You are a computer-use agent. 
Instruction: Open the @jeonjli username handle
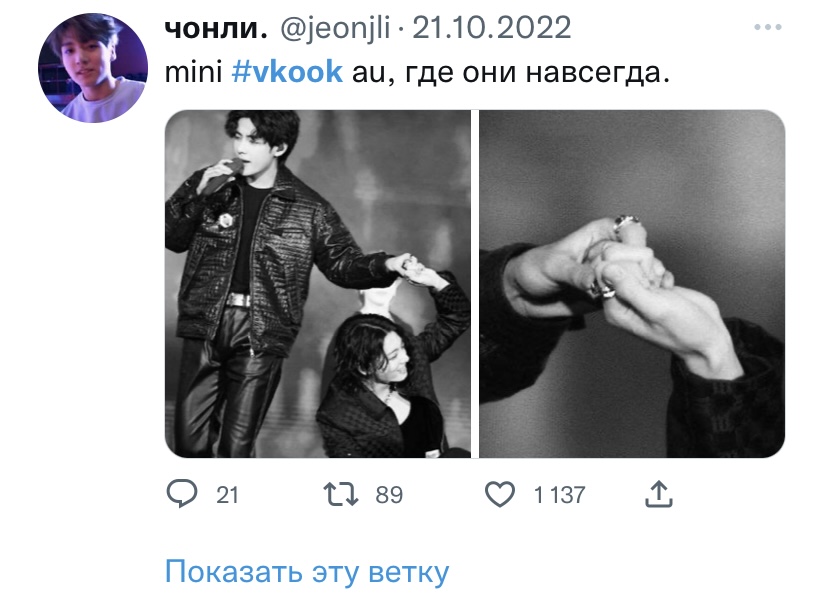click(335, 28)
